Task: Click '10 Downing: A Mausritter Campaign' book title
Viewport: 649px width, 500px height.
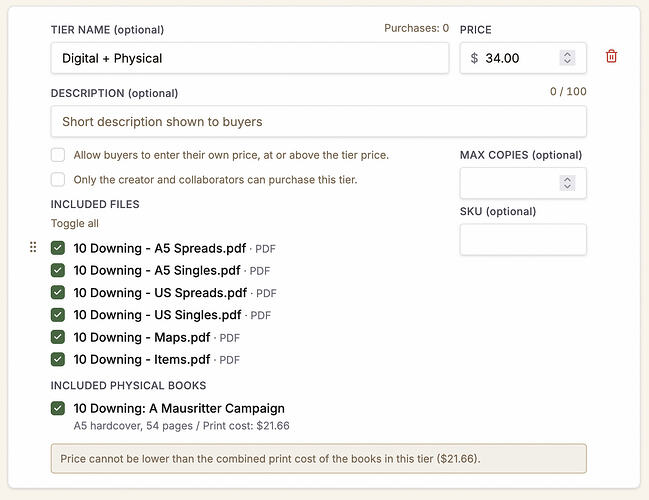Action: click(x=179, y=409)
